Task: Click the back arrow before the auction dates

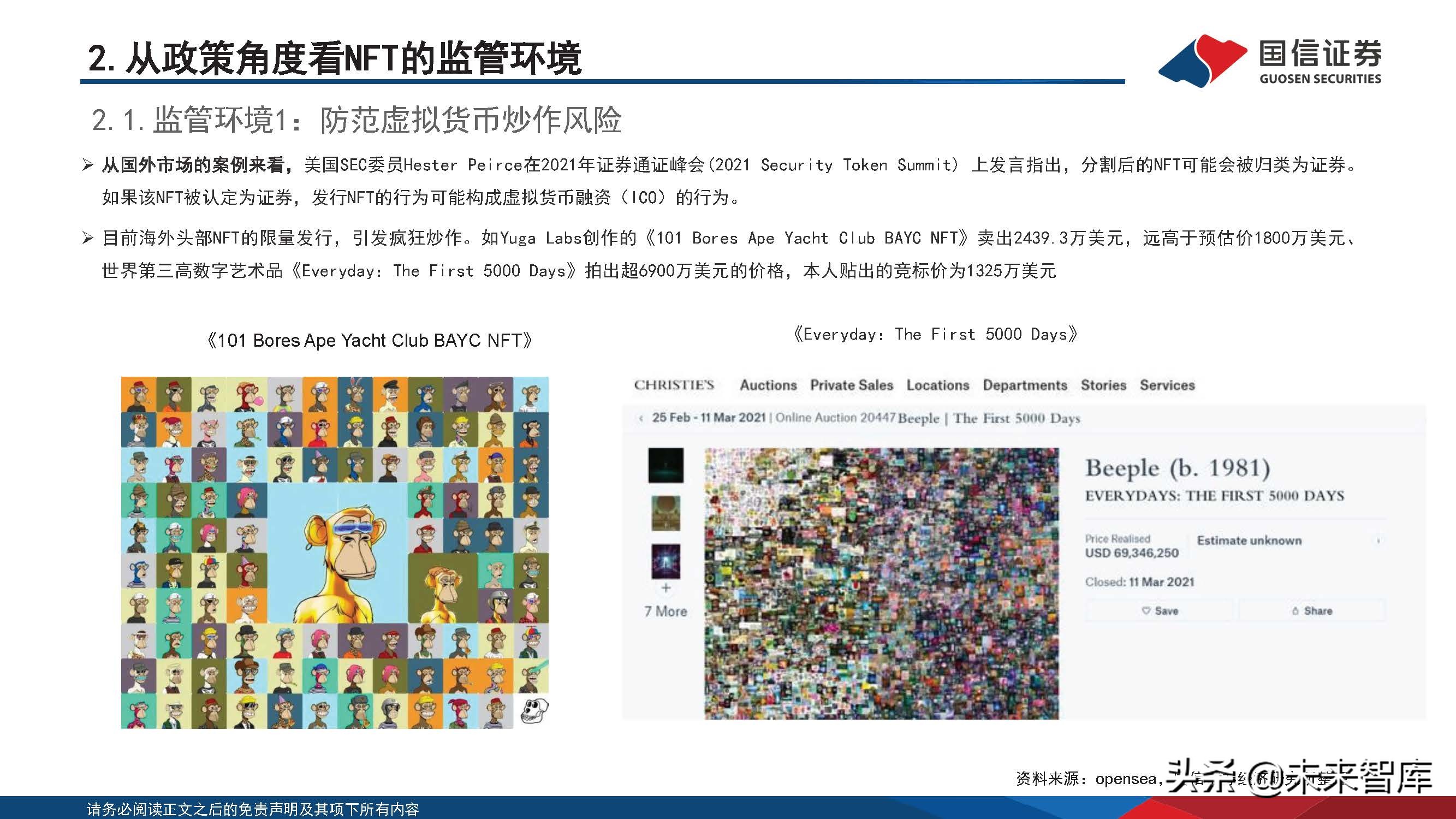Action: 640,419
